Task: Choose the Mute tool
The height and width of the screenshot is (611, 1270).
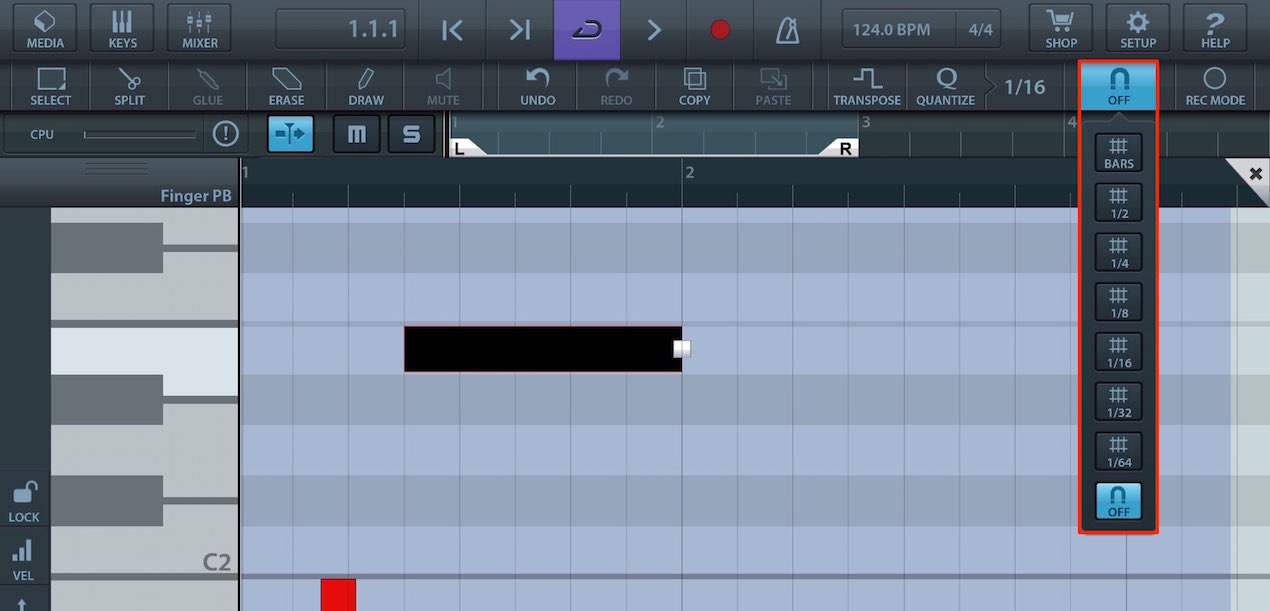Action: tap(443, 86)
